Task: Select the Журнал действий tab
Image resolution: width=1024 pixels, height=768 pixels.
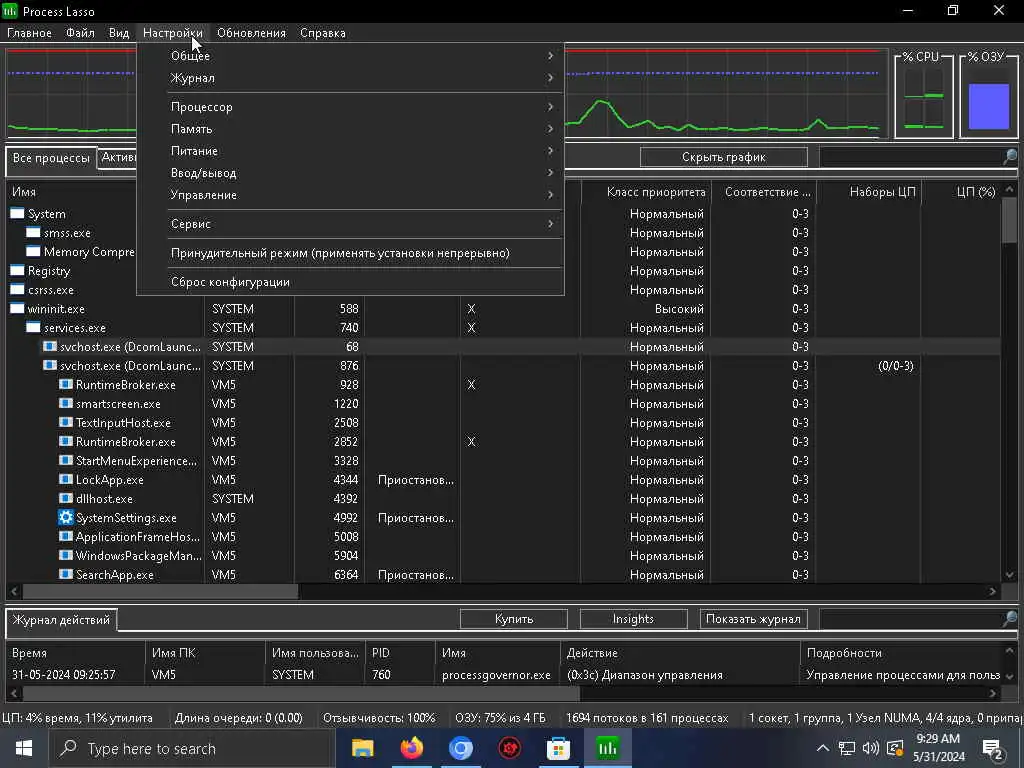Action: [x=61, y=620]
